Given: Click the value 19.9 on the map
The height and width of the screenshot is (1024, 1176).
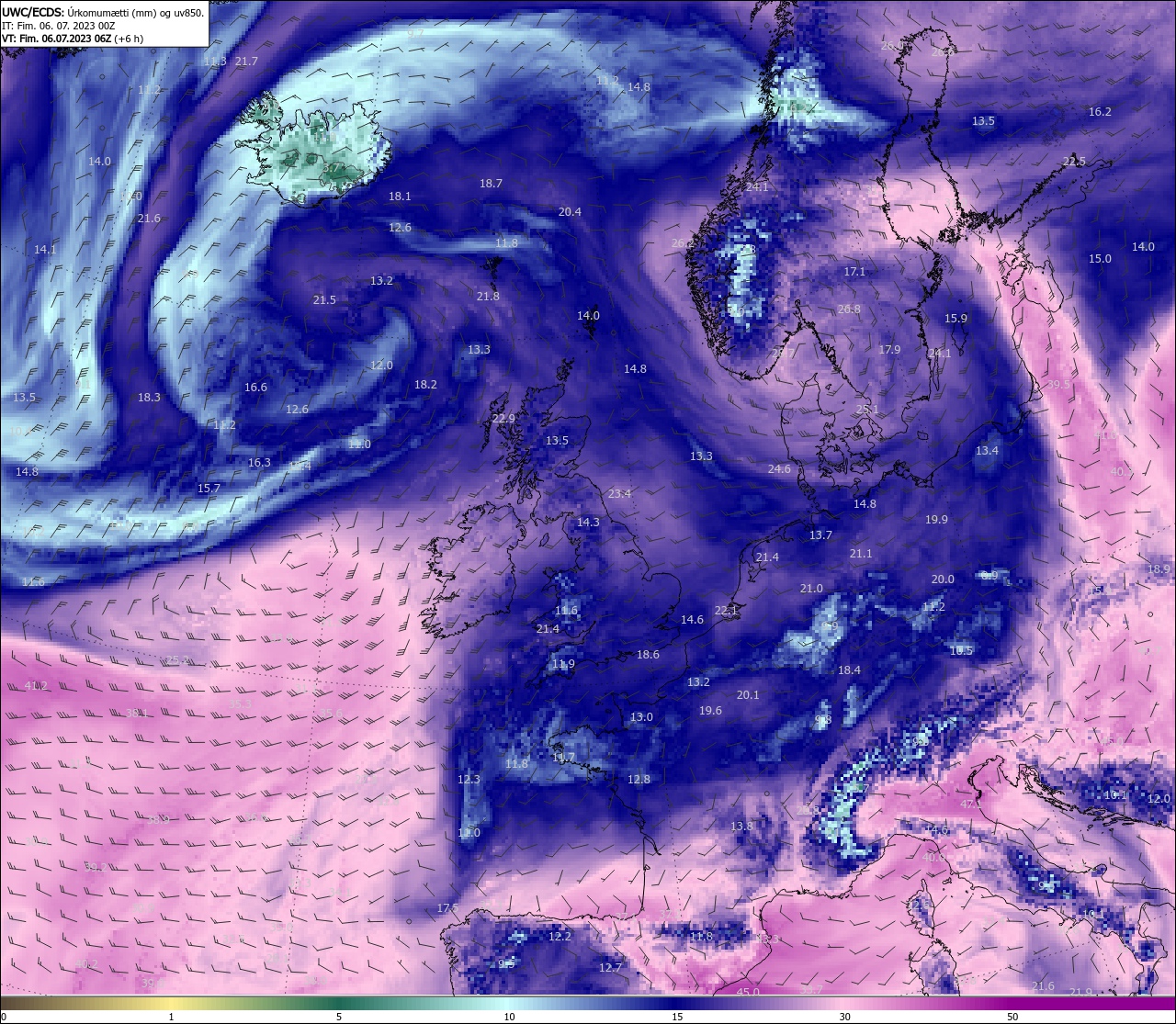Looking at the screenshot, I should [936, 520].
